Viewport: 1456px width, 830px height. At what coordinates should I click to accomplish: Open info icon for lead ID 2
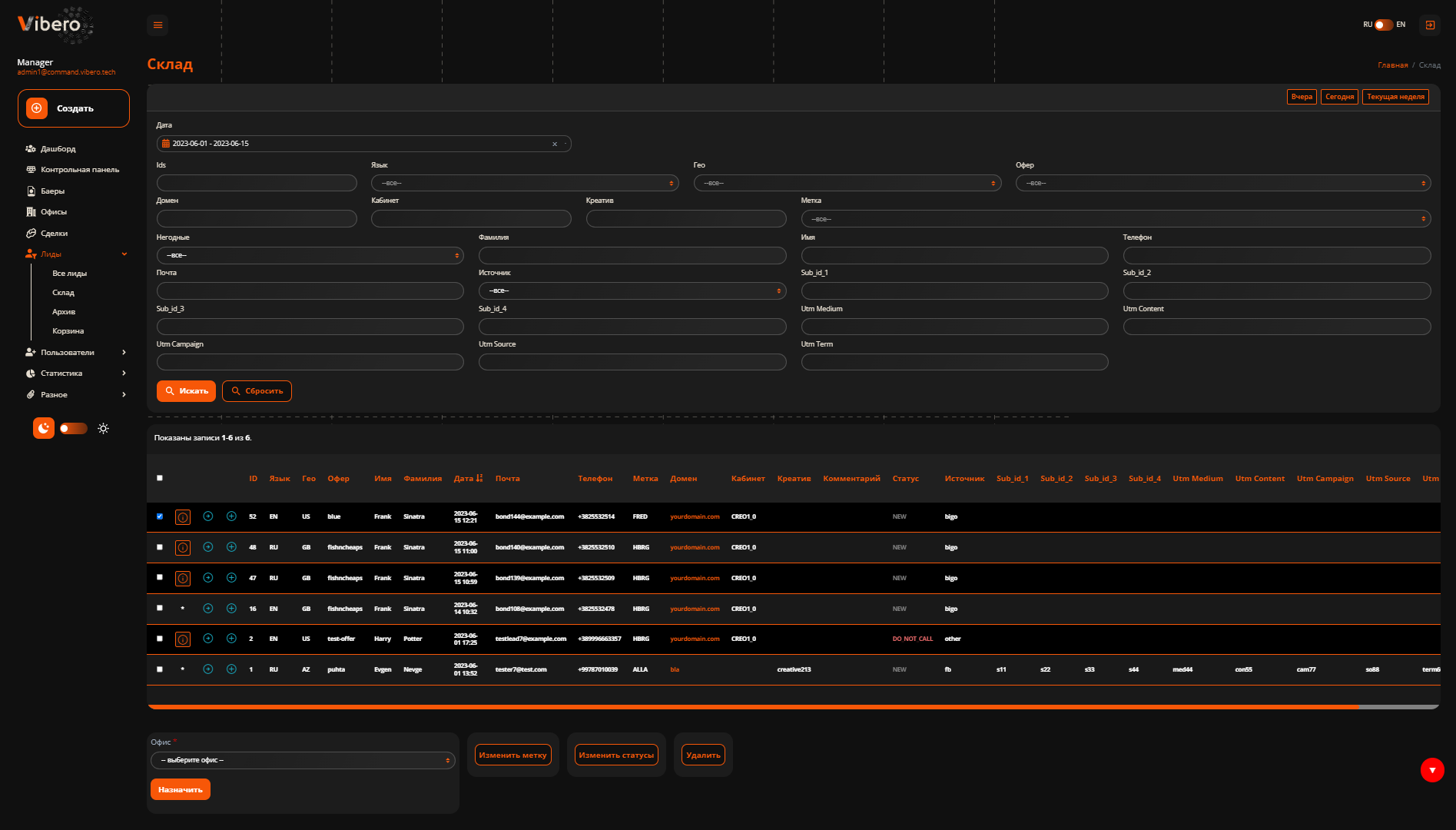coord(183,639)
